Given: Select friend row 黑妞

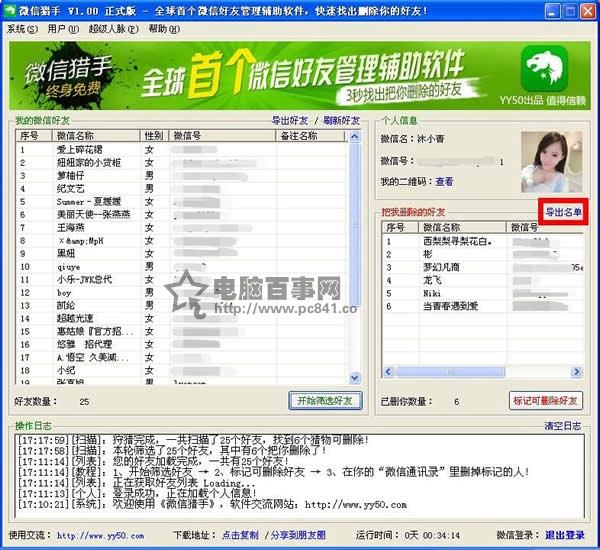Looking at the screenshot, I should pyautogui.click(x=181, y=253).
